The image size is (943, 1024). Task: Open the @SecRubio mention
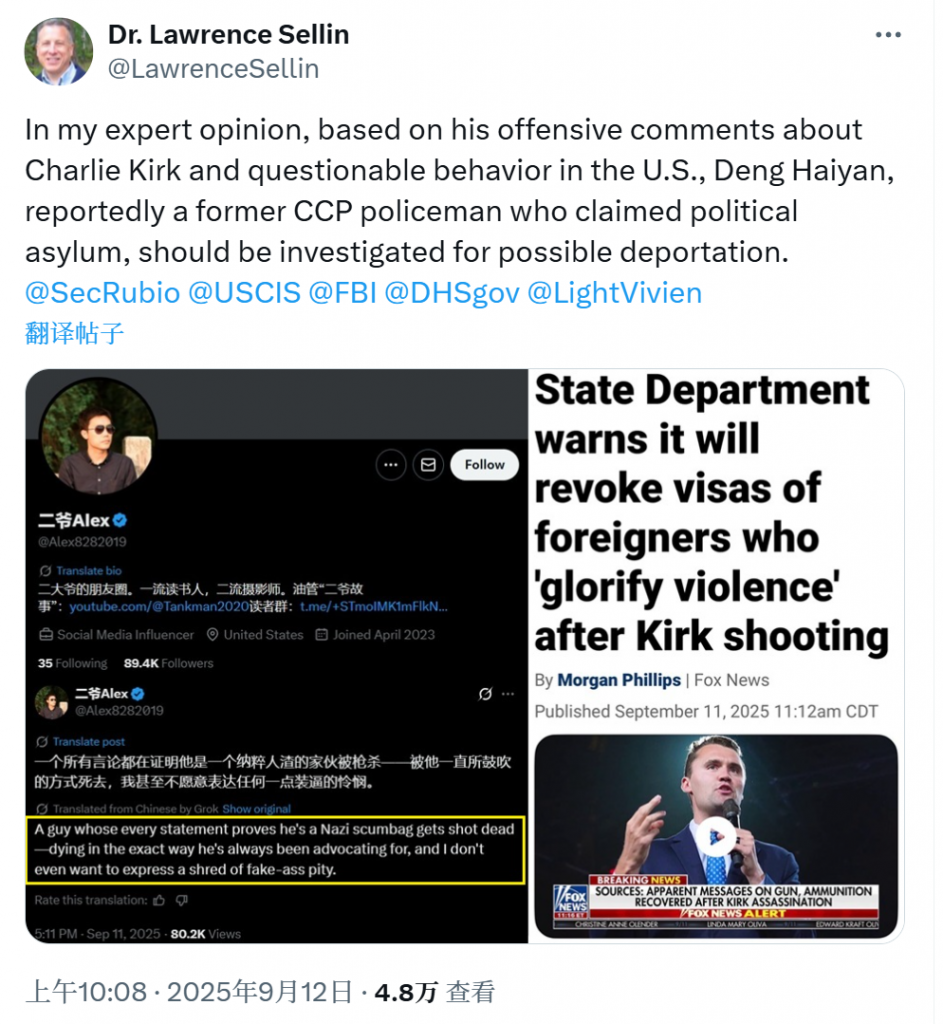point(103,293)
